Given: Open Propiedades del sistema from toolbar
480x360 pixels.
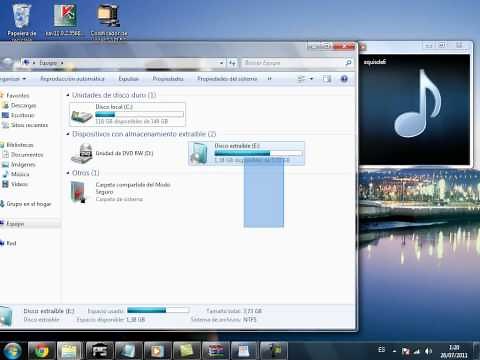Looking at the screenshot, I should coord(227,79).
